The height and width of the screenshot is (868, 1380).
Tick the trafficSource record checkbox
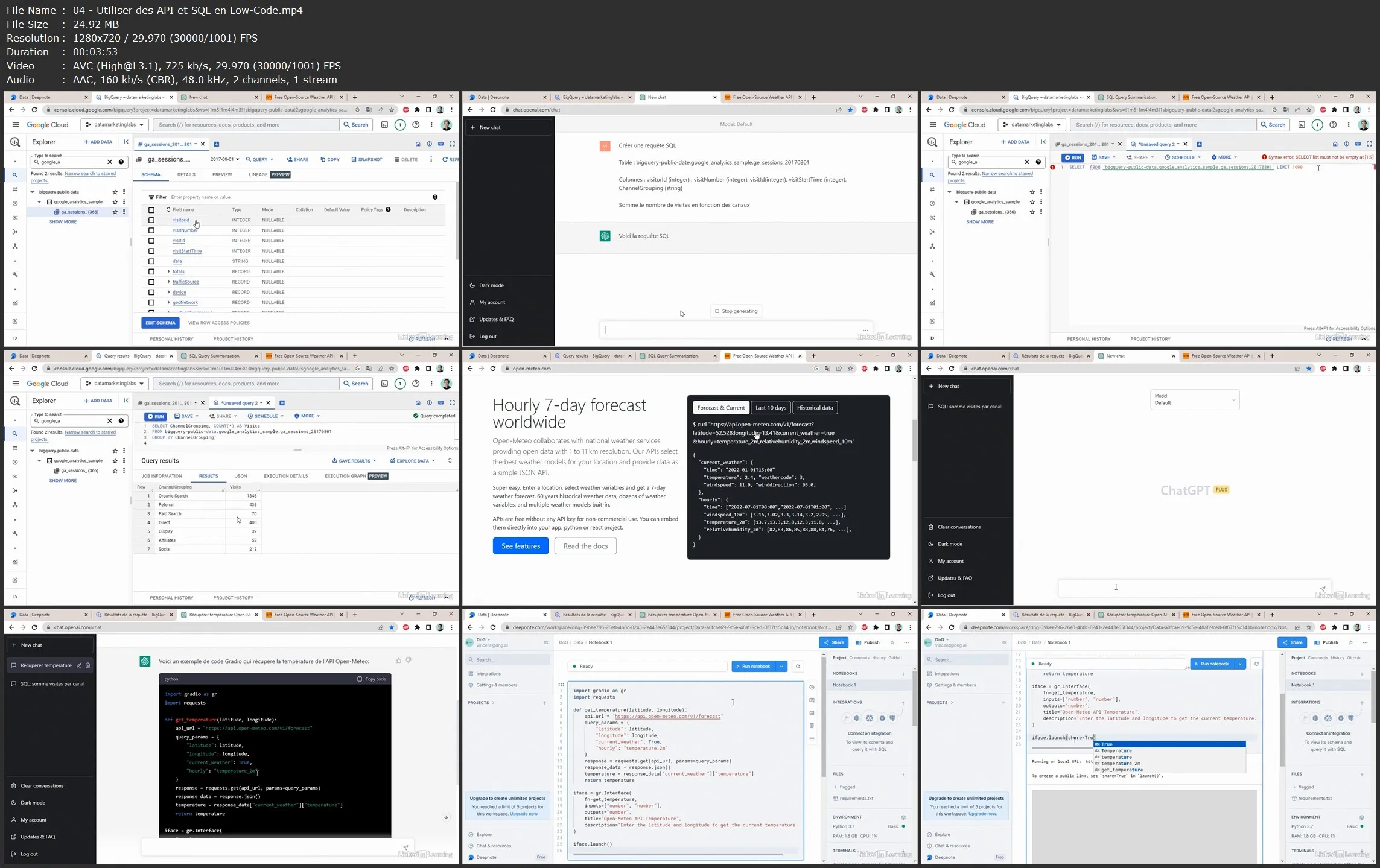[151, 282]
